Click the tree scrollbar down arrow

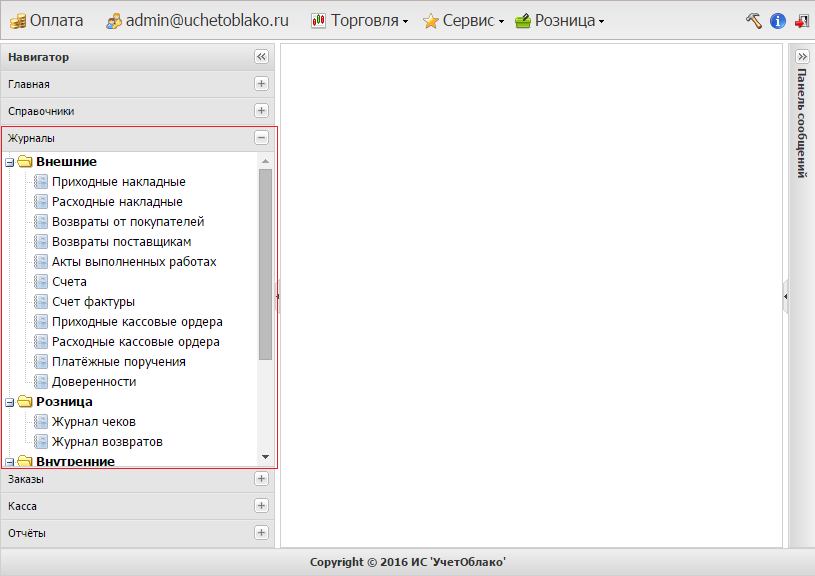point(266,457)
